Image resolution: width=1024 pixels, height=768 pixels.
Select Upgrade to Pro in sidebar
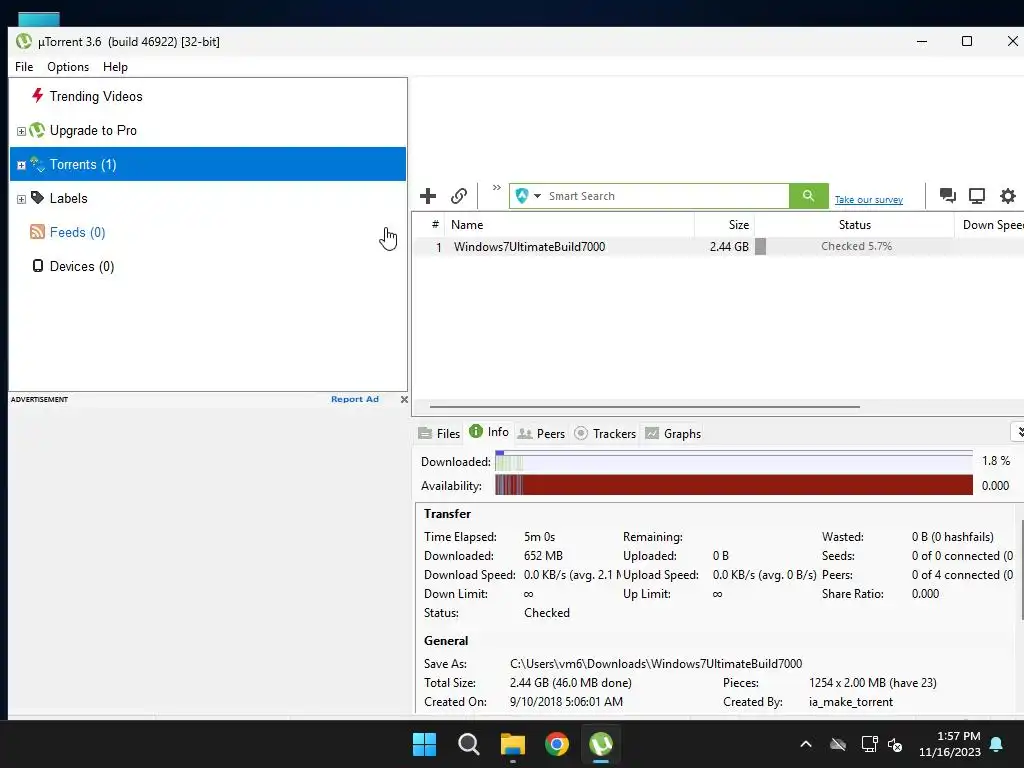[93, 131]
